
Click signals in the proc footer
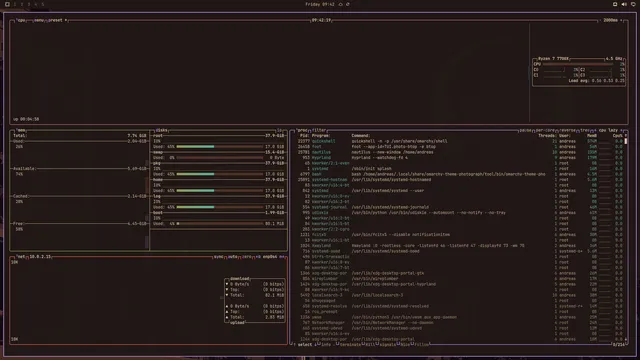pyautogui.click(x=387, y=345)
